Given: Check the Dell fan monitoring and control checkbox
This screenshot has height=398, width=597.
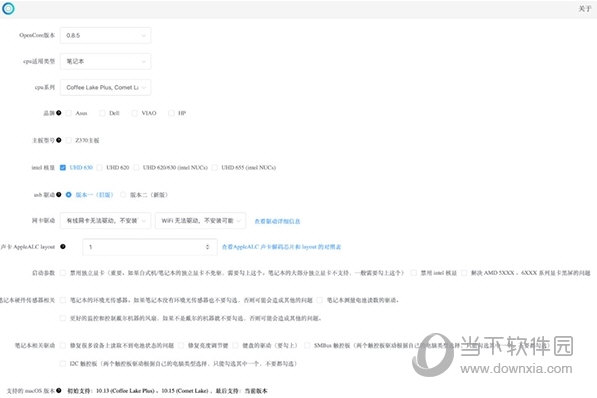Looking at the screenshot, I should click(x=63, y=318).
